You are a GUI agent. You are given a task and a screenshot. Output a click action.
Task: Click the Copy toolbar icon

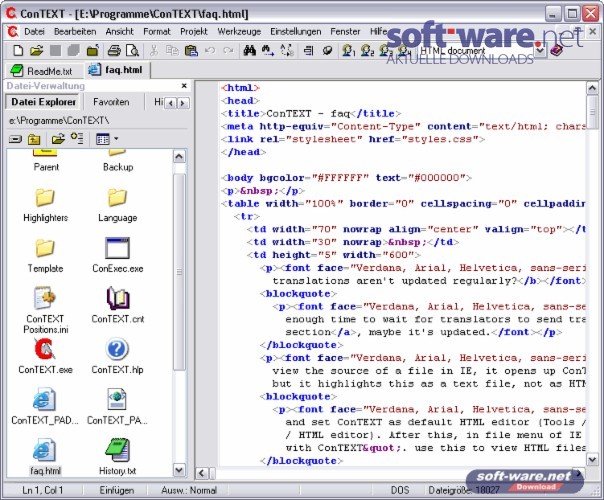click(172, 50)
